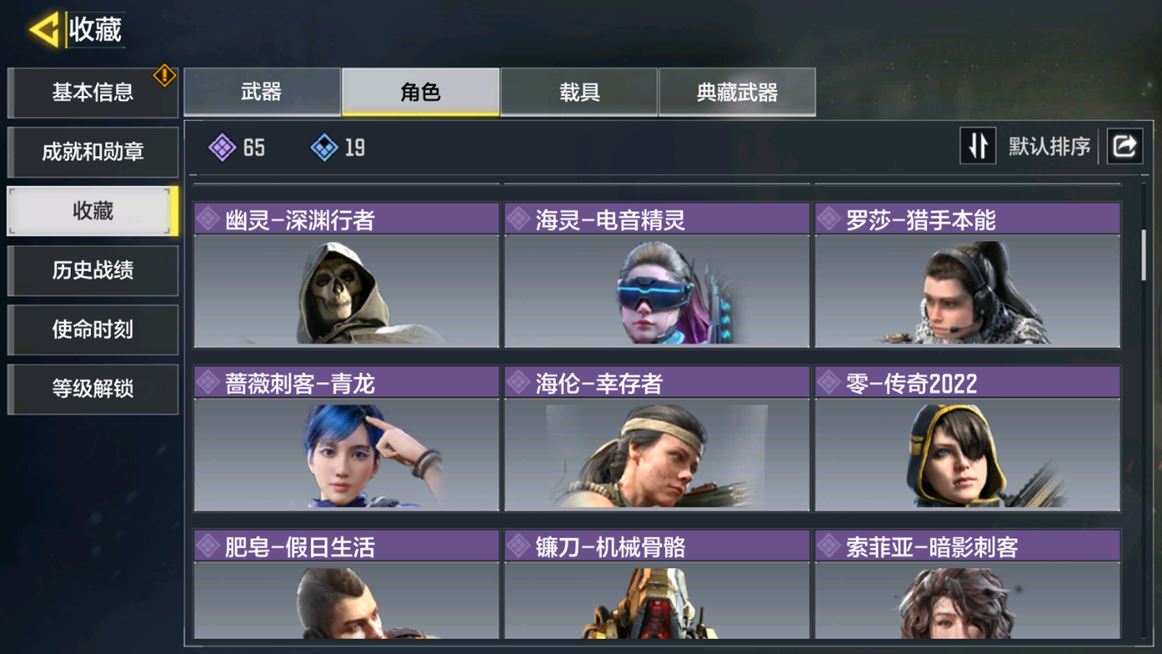
Task: Open the 默认排序 sort dropdown
Action: pos(1049,147)
